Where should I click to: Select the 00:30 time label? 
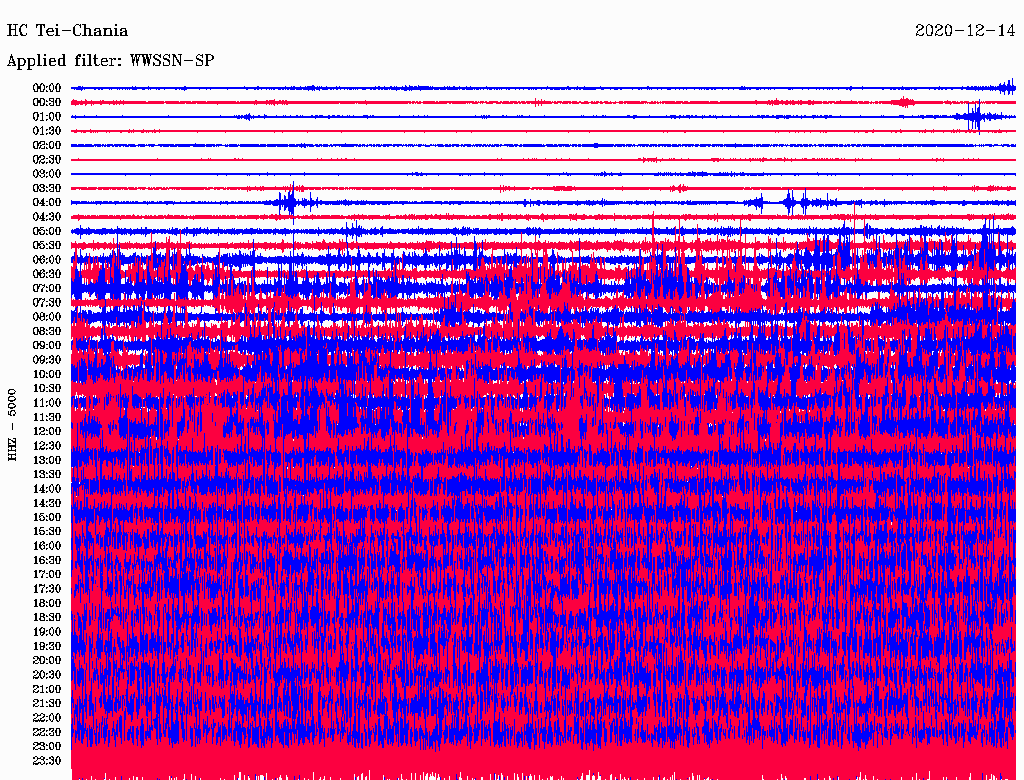coord(47,102)
